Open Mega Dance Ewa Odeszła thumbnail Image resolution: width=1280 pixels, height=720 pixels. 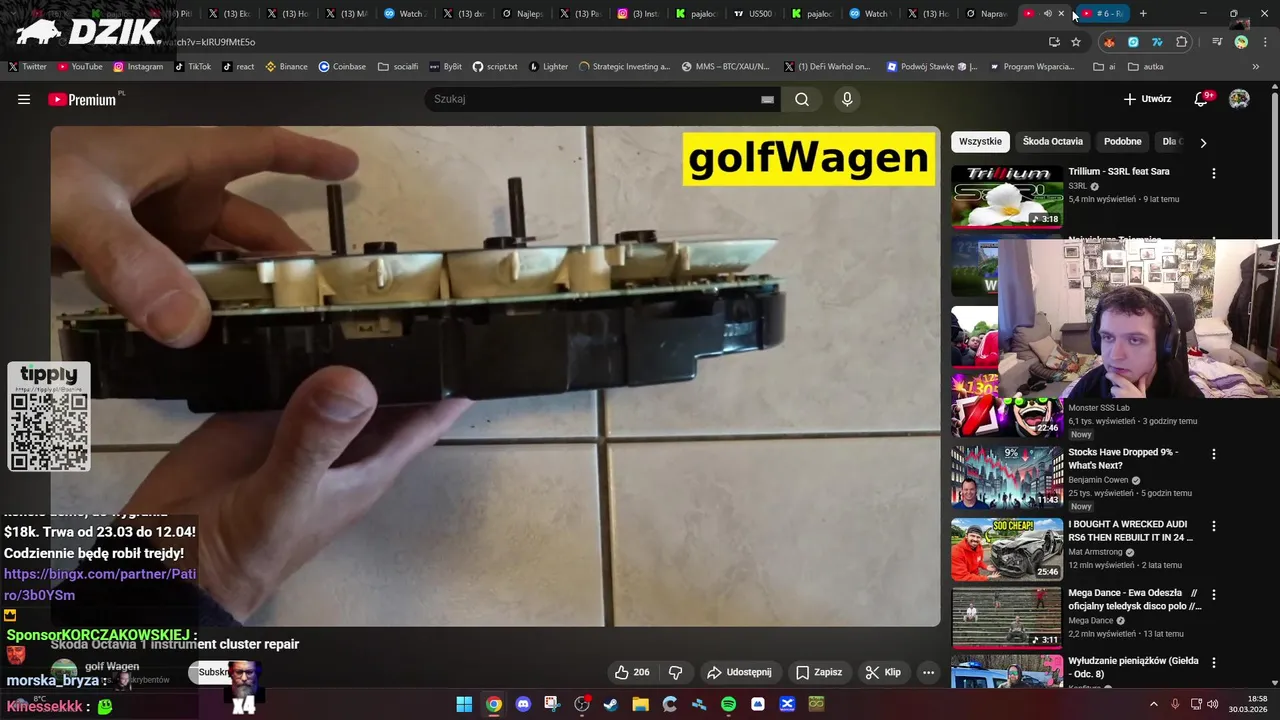(1007, 617)
